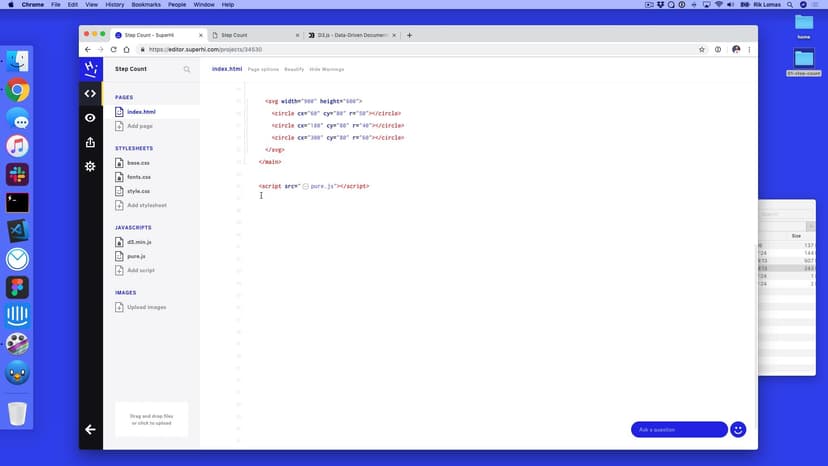The height and width of the screenshot is (466, 828).
Task: Click the search icon beside Step Count
Action: click(x=186, y=70)
